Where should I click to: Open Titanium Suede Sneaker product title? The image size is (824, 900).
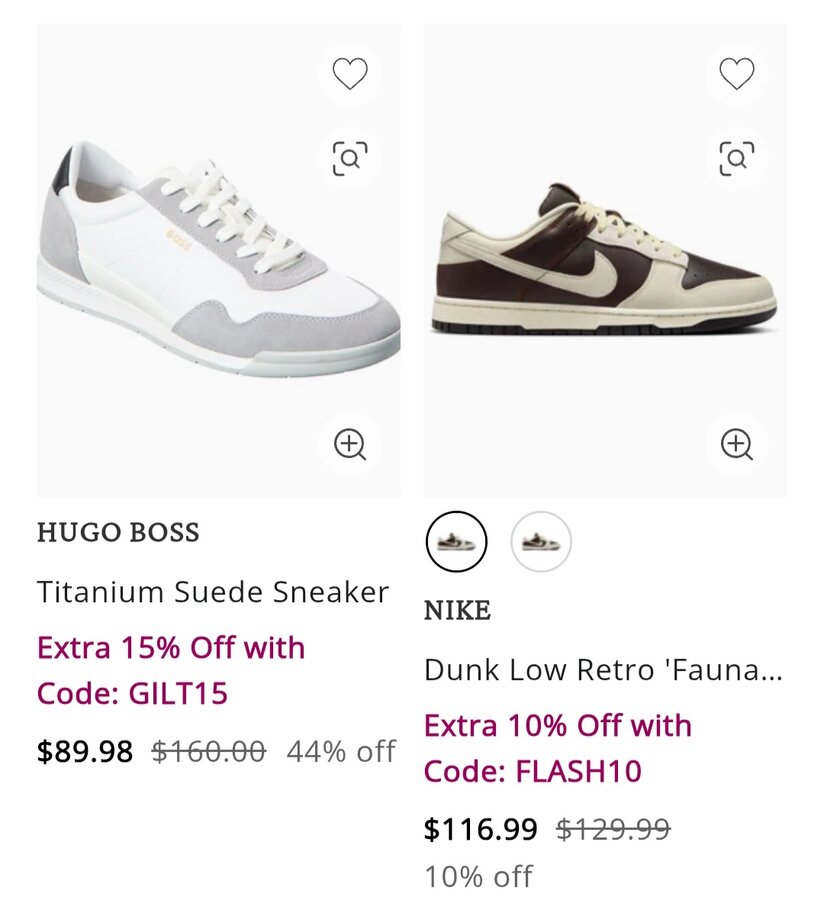point(213,592)
